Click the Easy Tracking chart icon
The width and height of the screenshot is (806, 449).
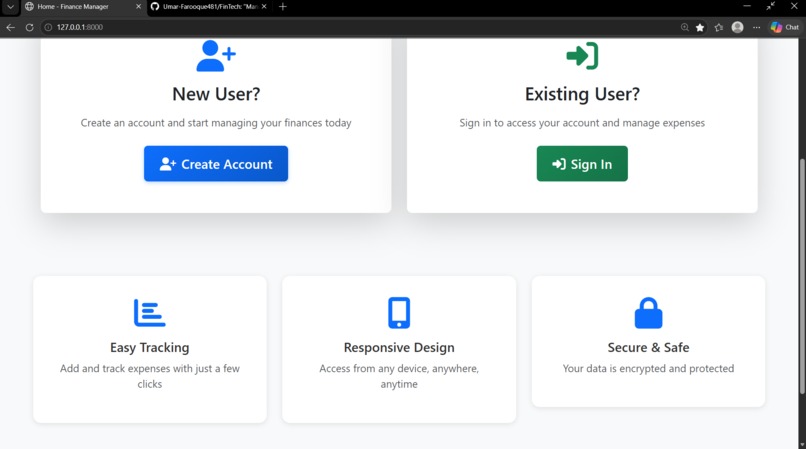point(150,313)
